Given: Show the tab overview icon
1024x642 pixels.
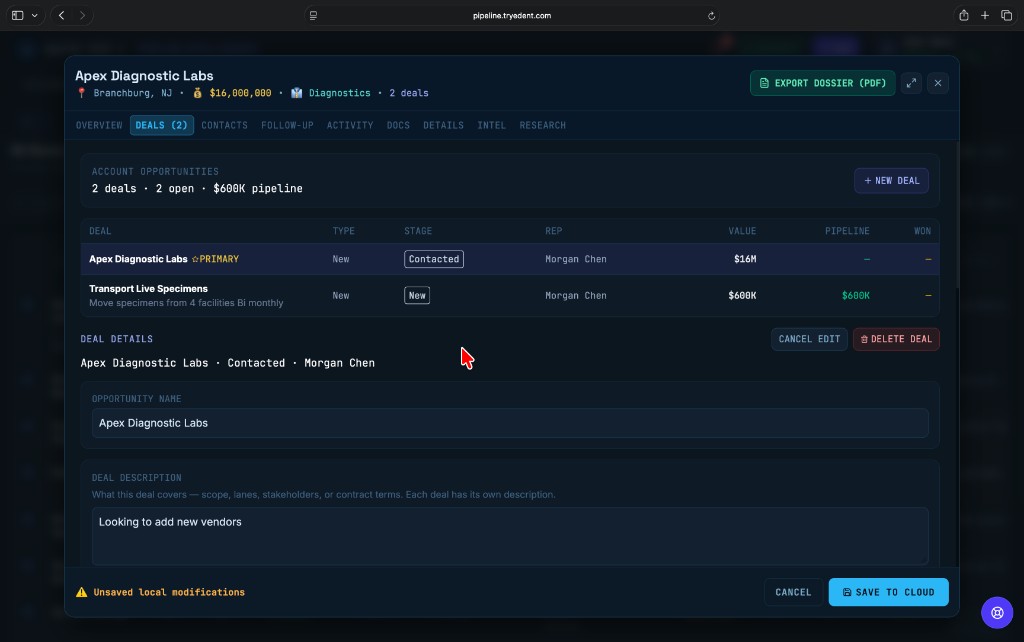Looking at the screenshot, I should pyautogui.click(x=1006, y=15).
